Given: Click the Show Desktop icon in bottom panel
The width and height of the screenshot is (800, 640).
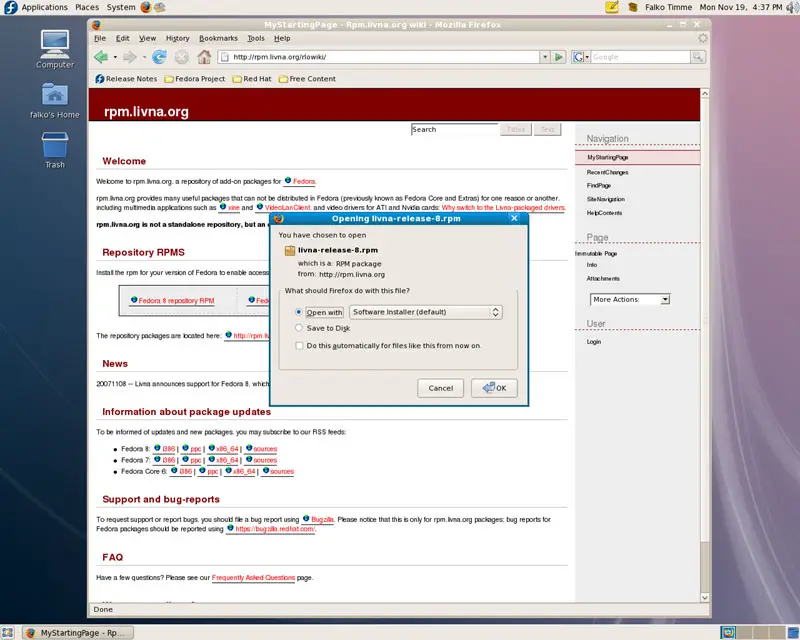Looking at the screenshot, I should point(8,633).
